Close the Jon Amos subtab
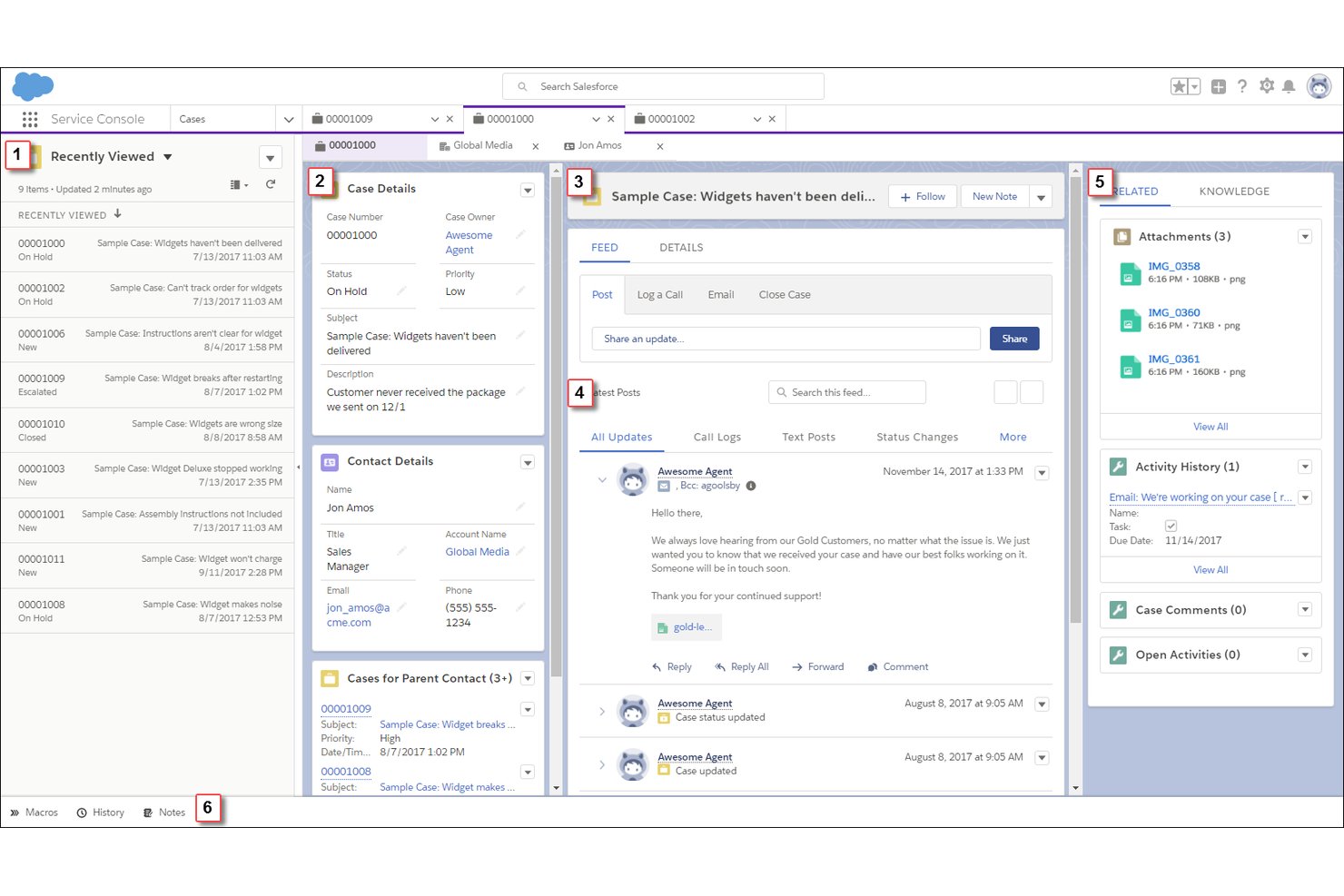 660,146
